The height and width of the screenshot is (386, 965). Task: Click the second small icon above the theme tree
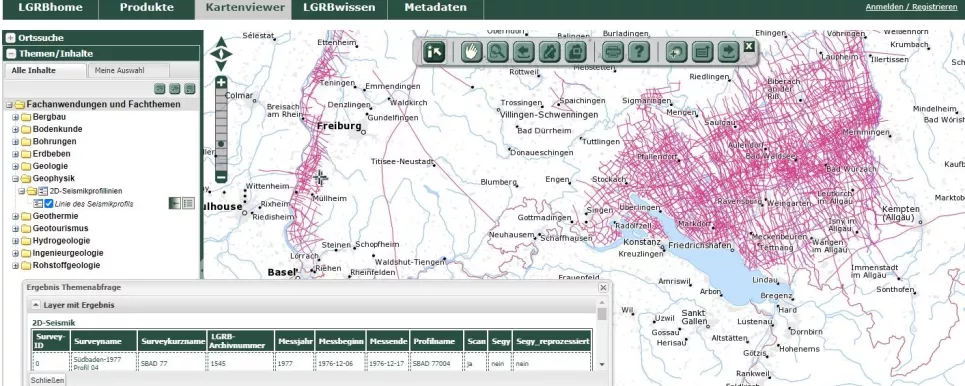tap(175, 89)
